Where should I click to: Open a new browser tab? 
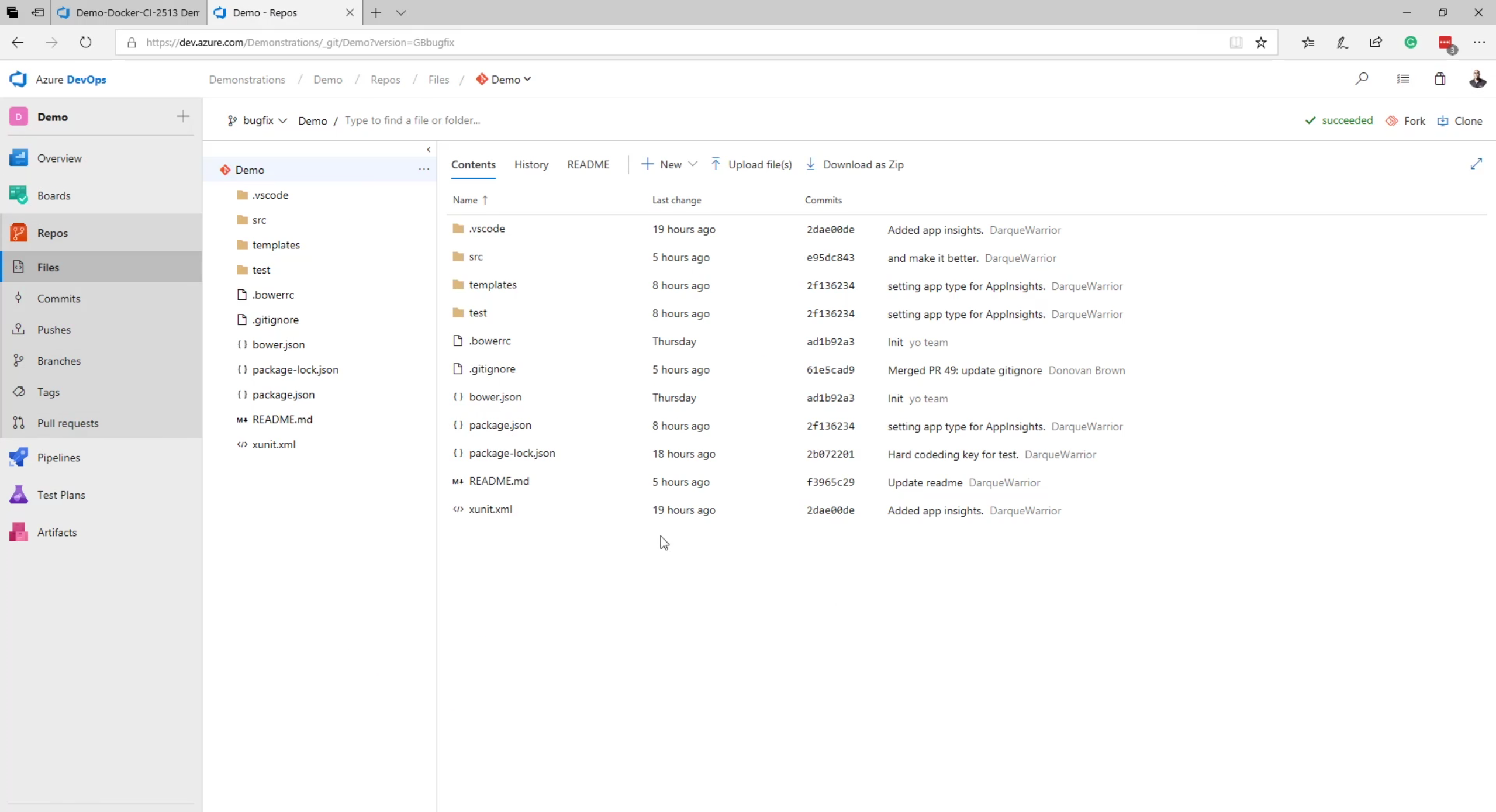[376, 13]
